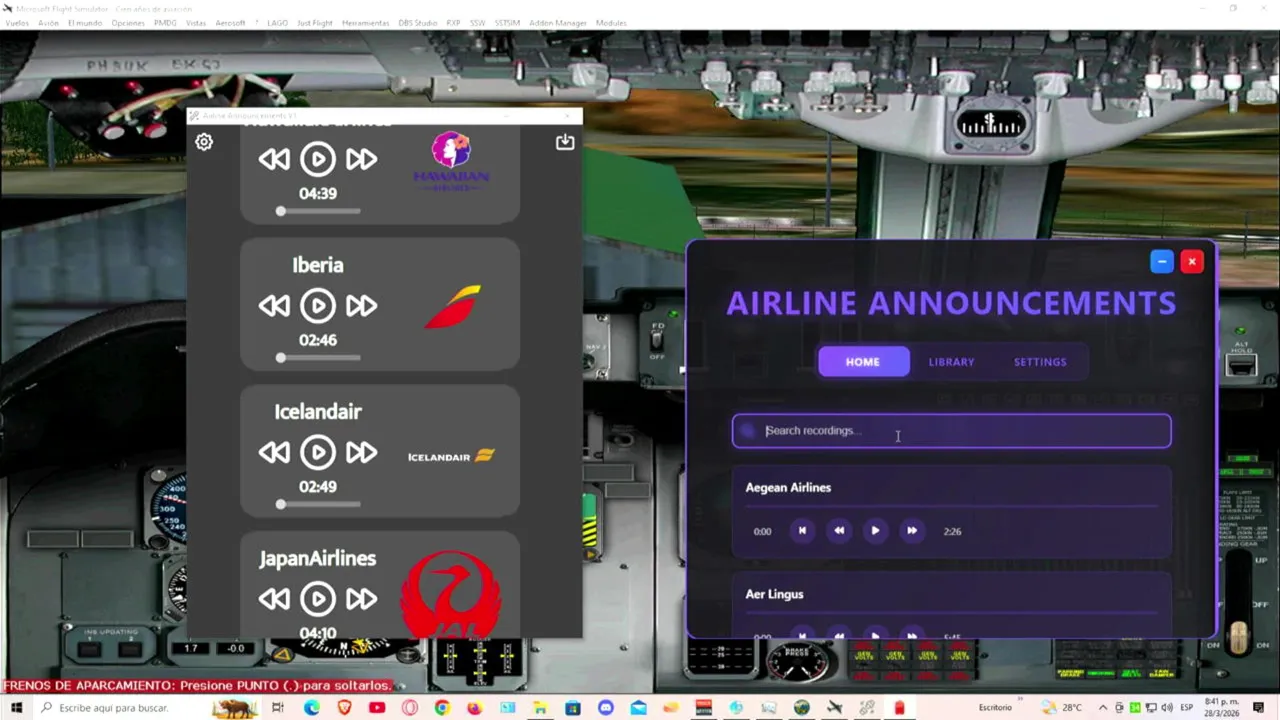Click the Iberia logo image
Image resolution: width=1280 pixels, height=720 pixels.
click(x=452, y=306)
